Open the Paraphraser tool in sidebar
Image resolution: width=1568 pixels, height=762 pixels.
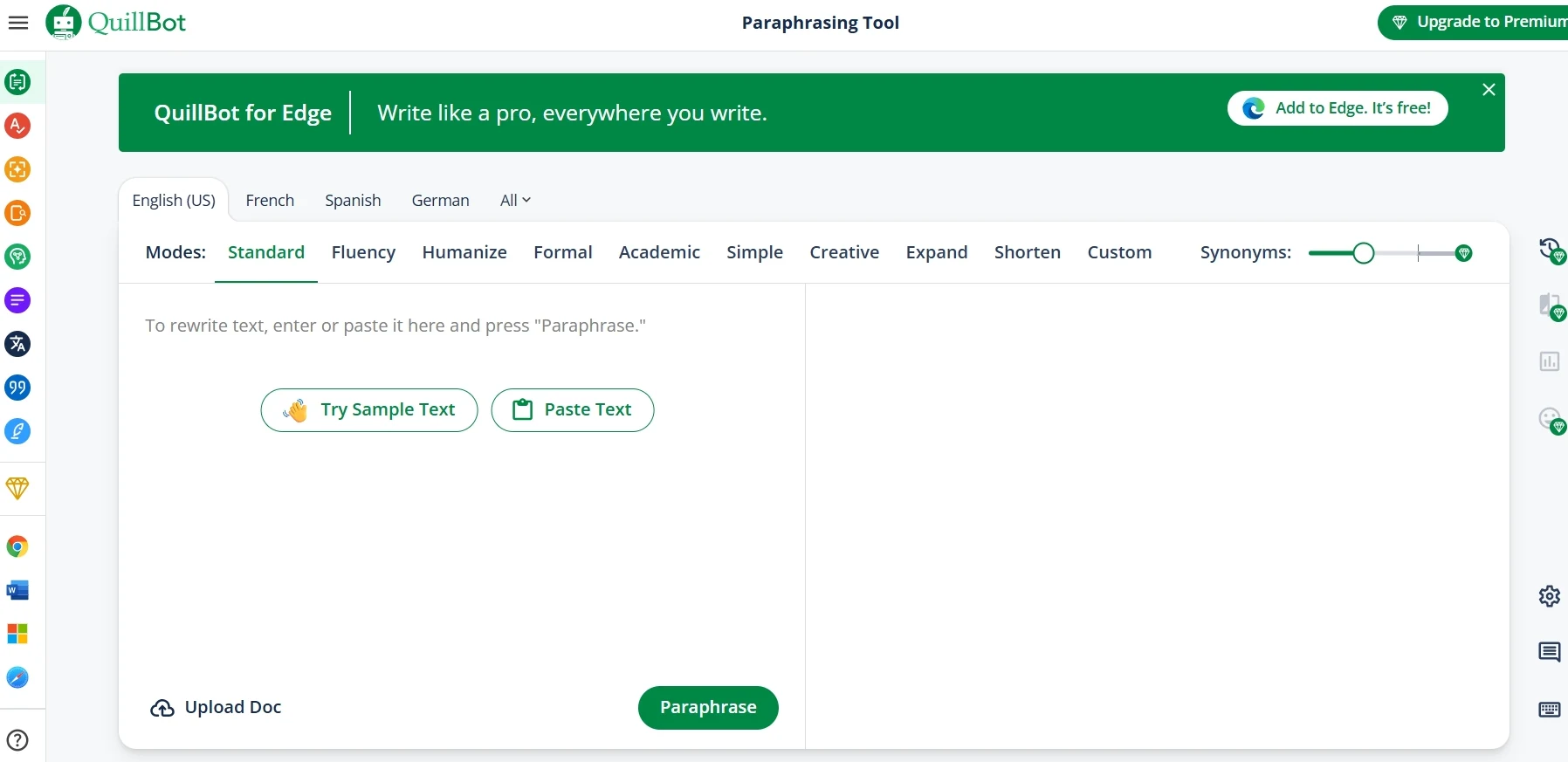(x=17, y=82)
